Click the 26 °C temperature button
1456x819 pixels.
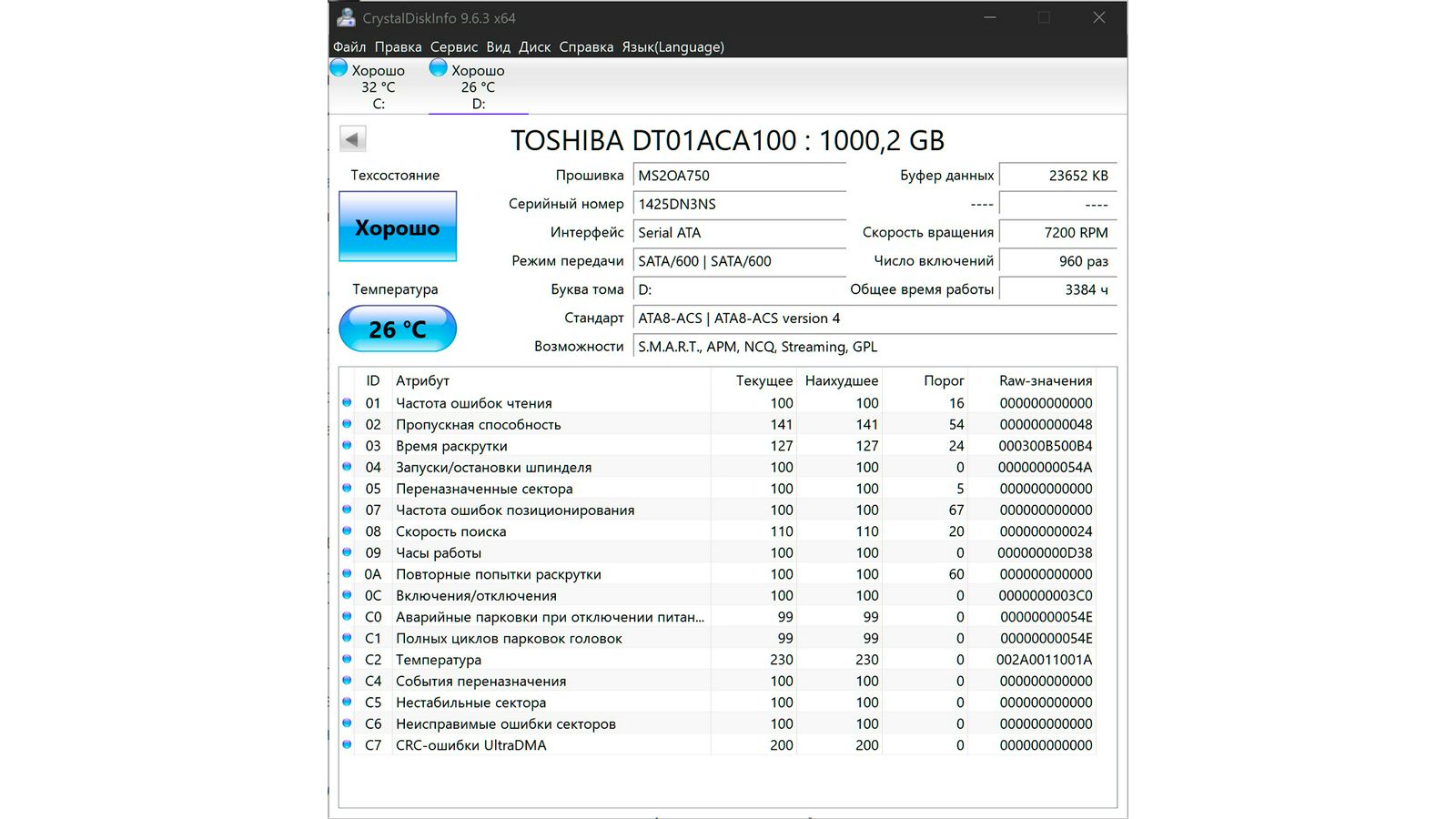pyautogui.click(x=398, y=329)
